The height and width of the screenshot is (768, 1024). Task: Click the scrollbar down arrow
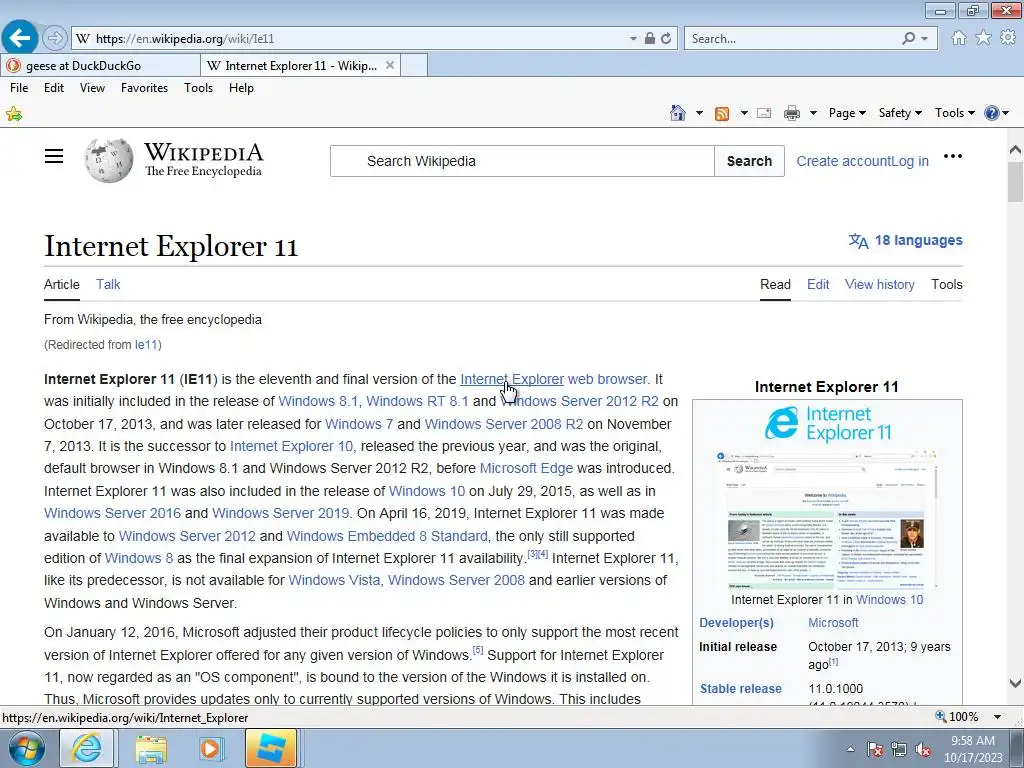pyautogui.click(x=1015, y=683)
